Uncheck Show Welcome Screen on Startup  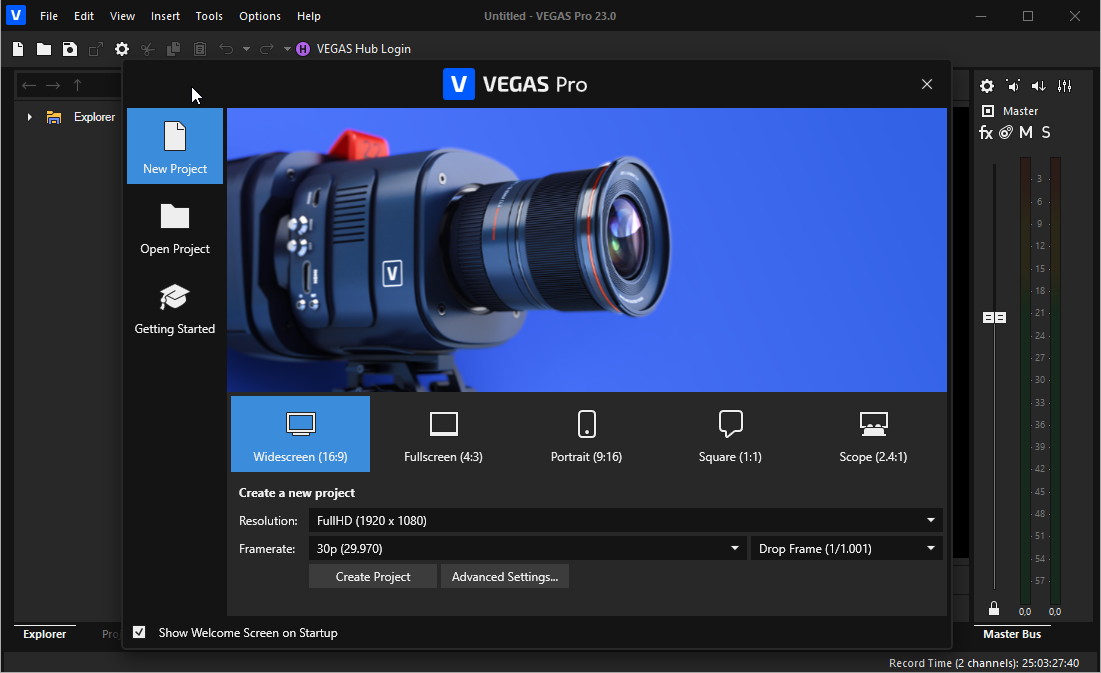[139, 632]
